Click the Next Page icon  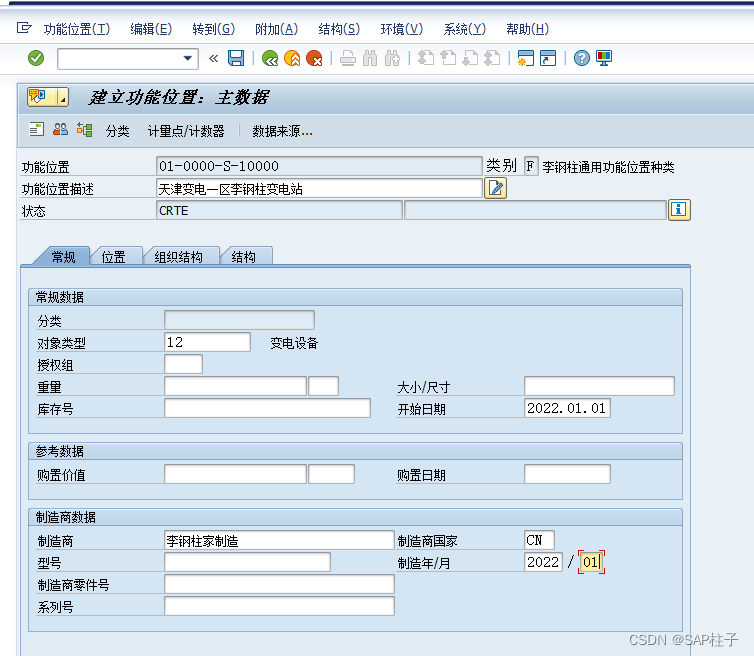470,59
